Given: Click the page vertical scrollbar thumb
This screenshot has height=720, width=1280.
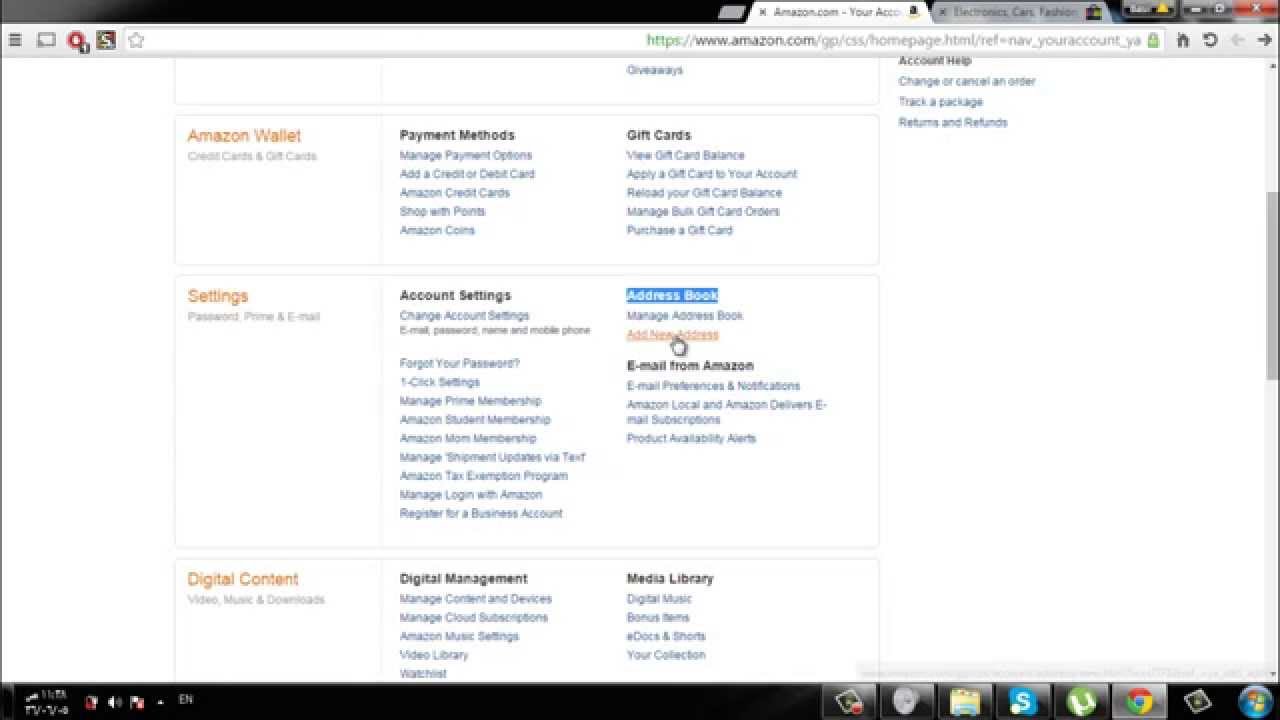Looking at the screenshot, I should click(x=1272, y=285).
